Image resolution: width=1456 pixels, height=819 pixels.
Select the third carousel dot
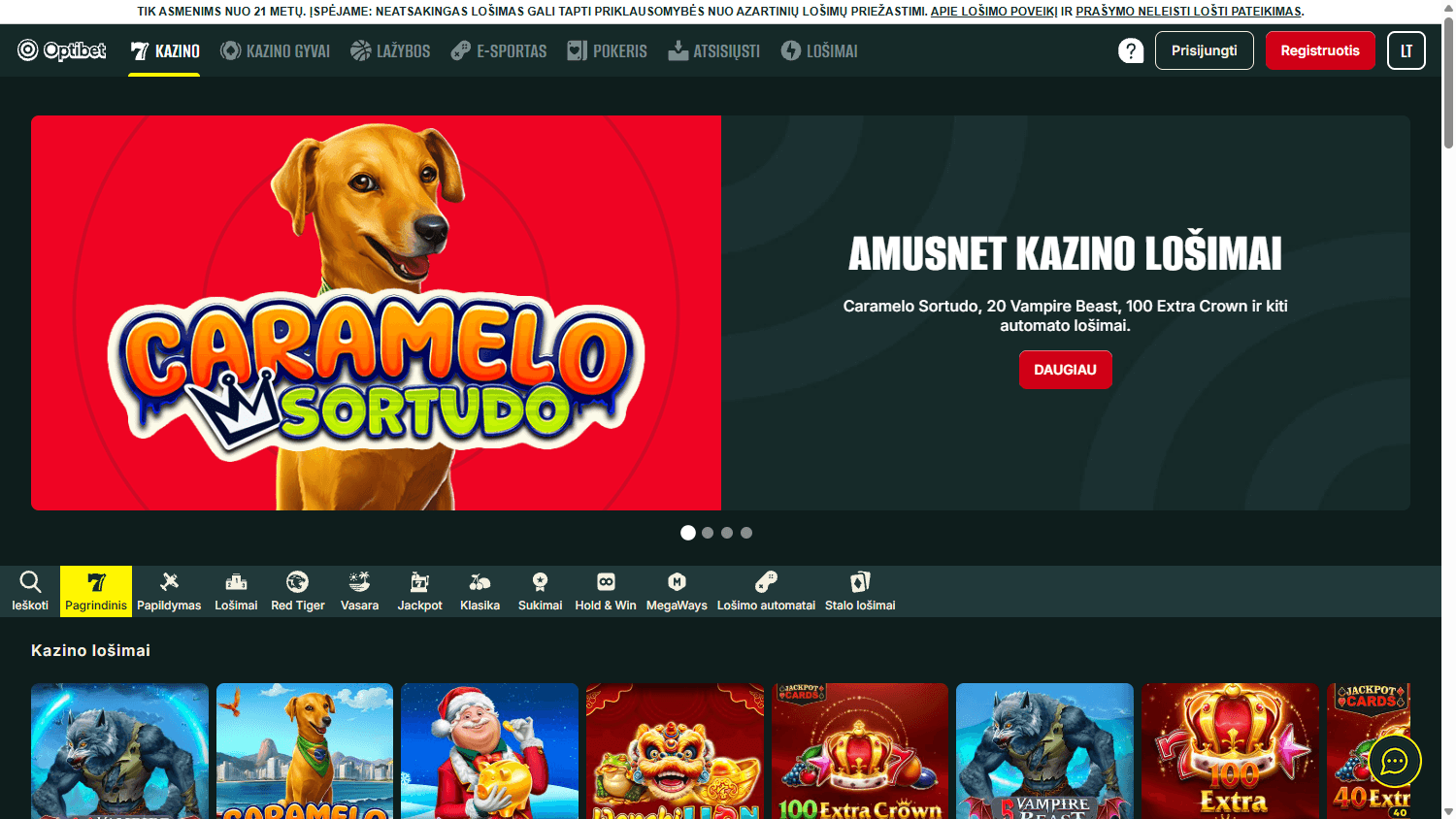click(x=727, y=533)
